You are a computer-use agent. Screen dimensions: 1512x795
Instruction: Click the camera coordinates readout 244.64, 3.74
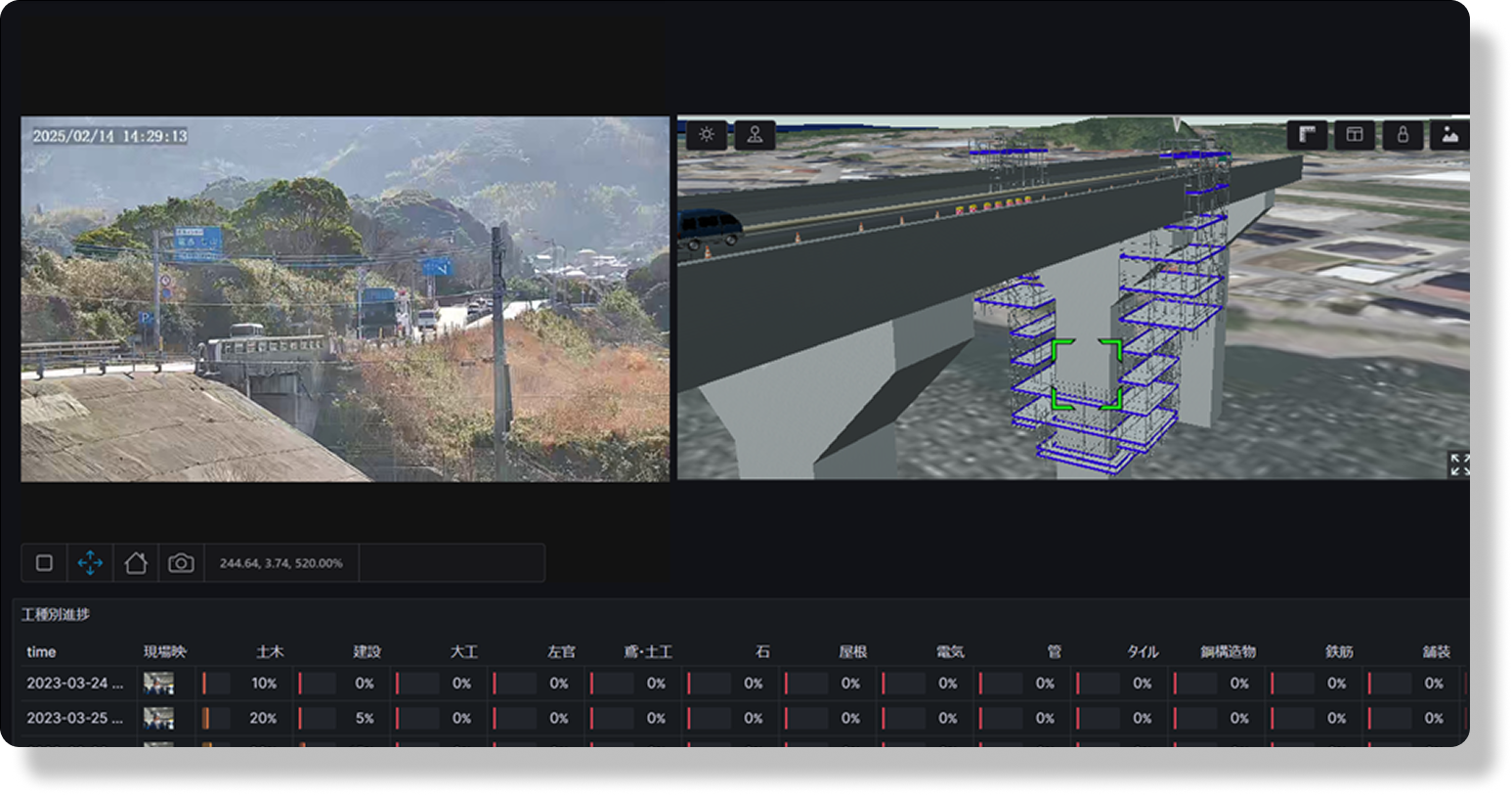click(281, 563)
